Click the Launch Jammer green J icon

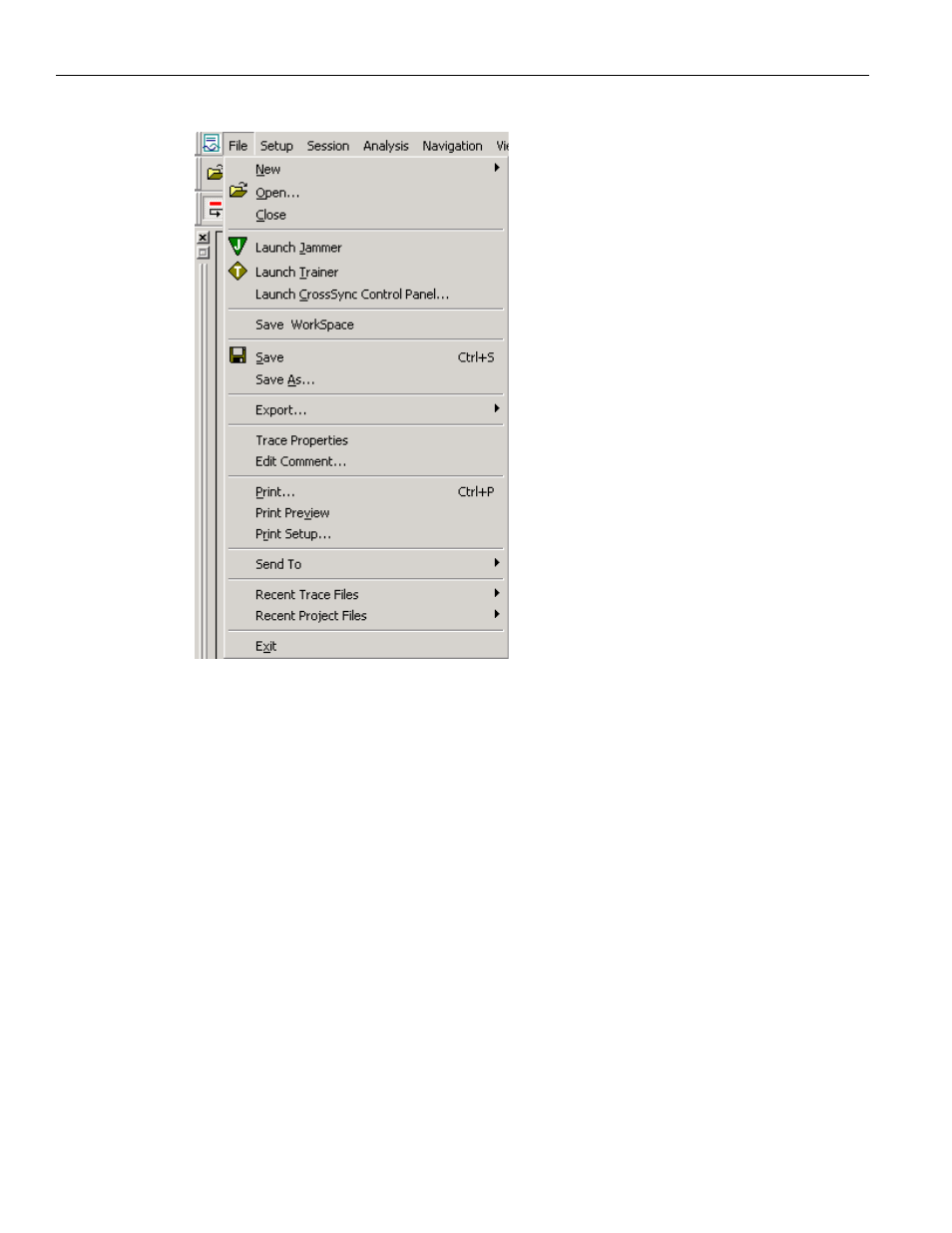coord(238,246)
